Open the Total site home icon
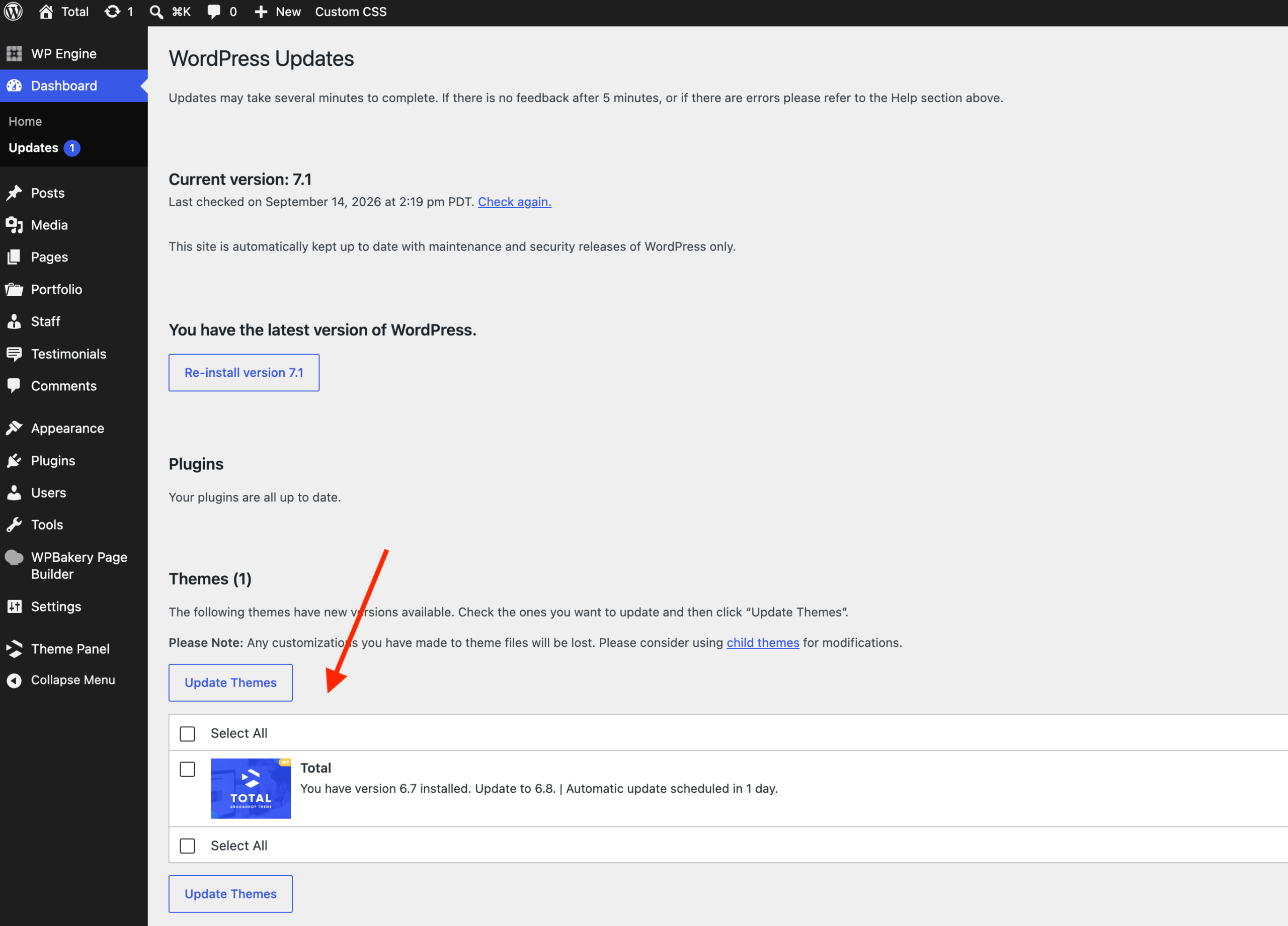Viewport: 1288px width, 926px height. pos(46,12)
